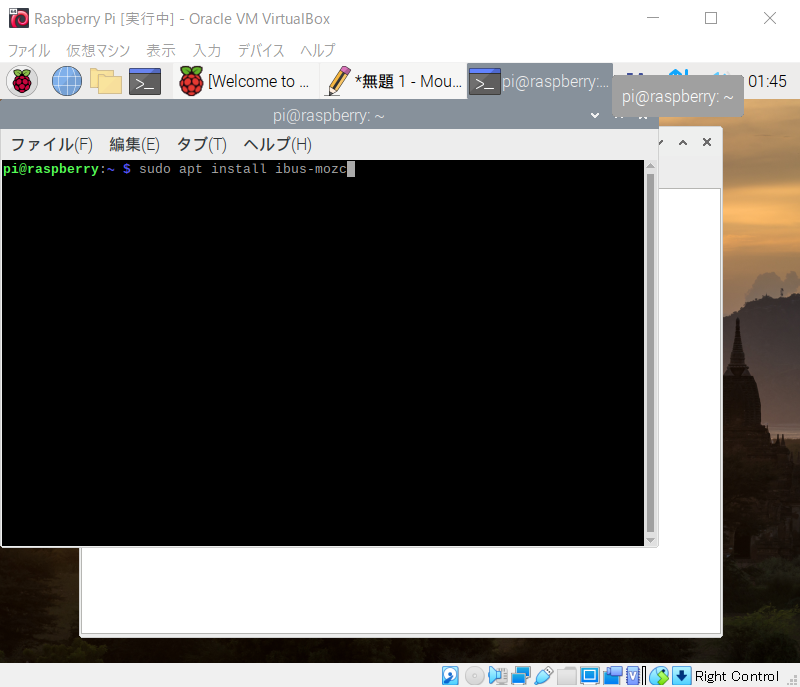Viewport: 800px width, 687px height.
Task: Select the pi@raspberry terminal taskbar button
Action: pos(540,81)
